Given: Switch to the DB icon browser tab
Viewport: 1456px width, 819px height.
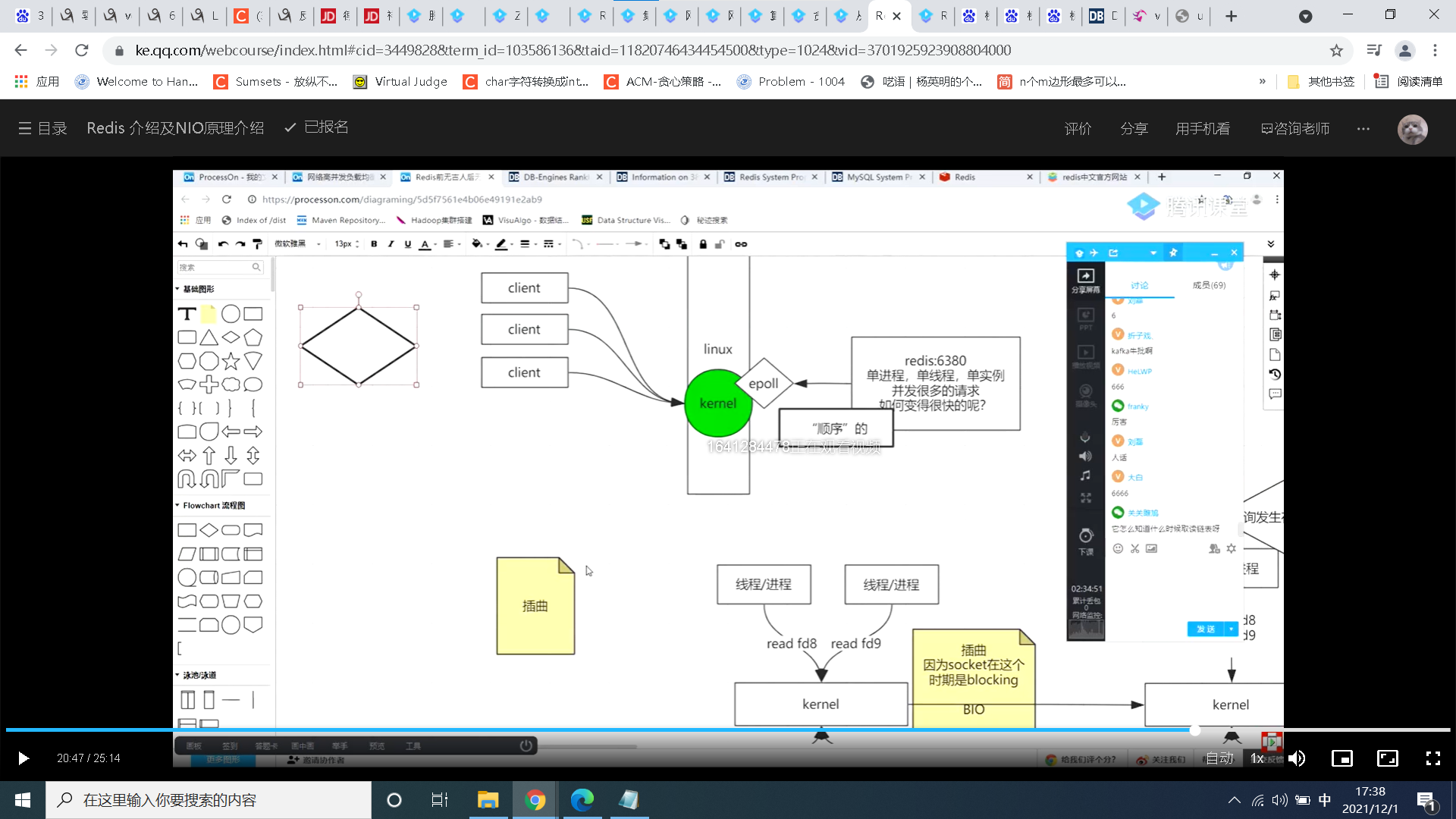Looking at the screenshot, I should 1103,16.
